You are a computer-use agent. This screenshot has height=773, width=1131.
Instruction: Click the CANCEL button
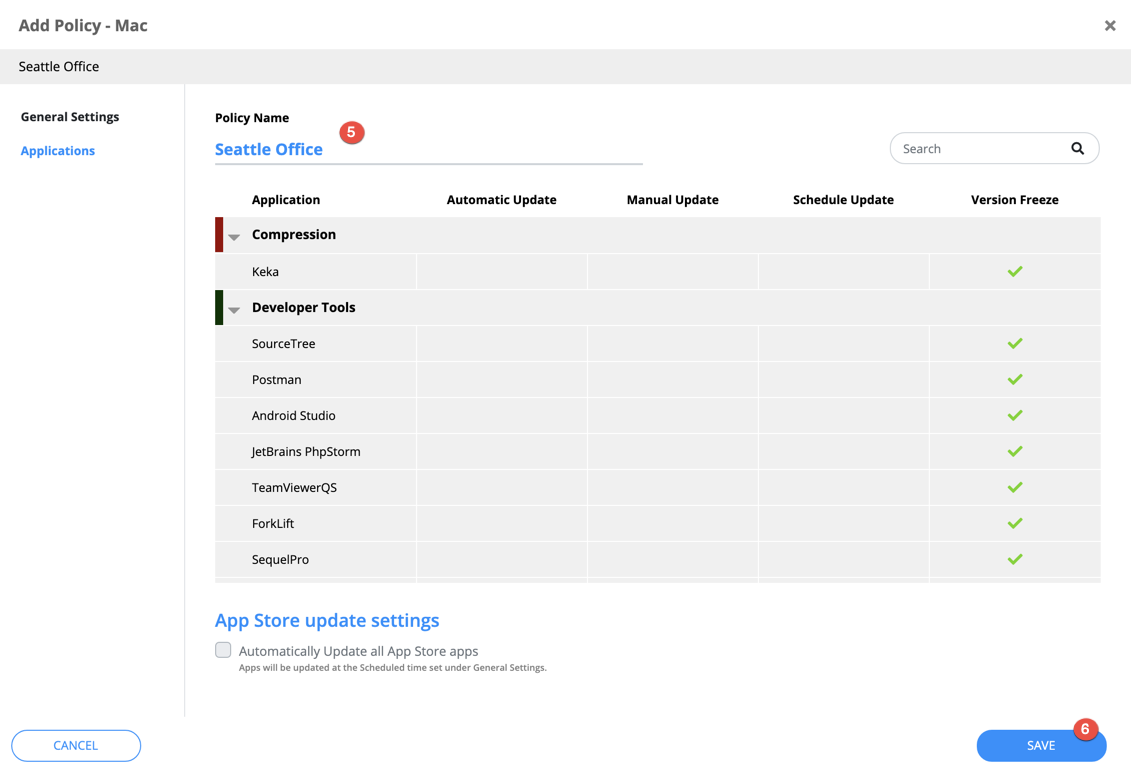[76, 746]
